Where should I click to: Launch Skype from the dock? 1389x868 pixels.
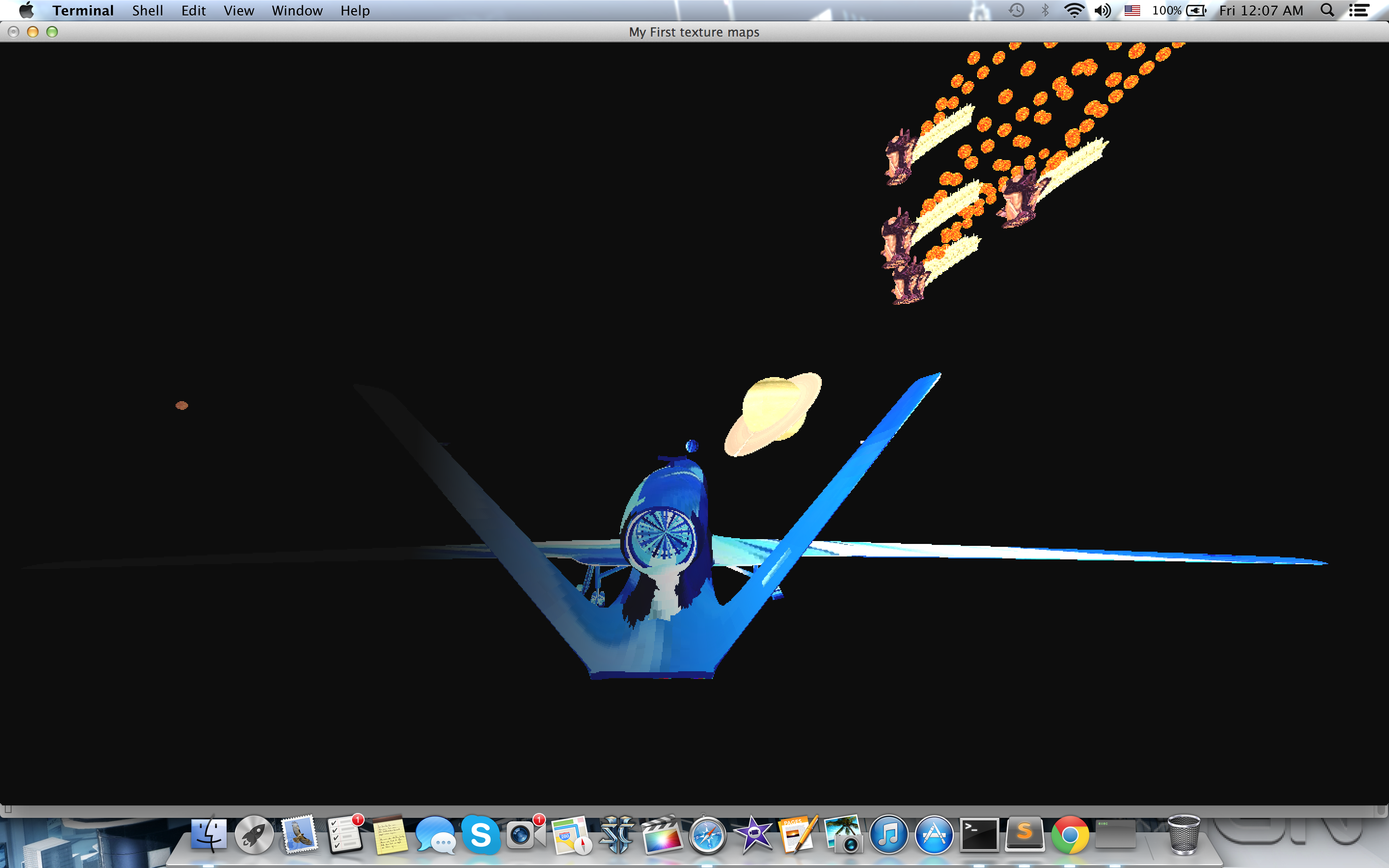480,835
